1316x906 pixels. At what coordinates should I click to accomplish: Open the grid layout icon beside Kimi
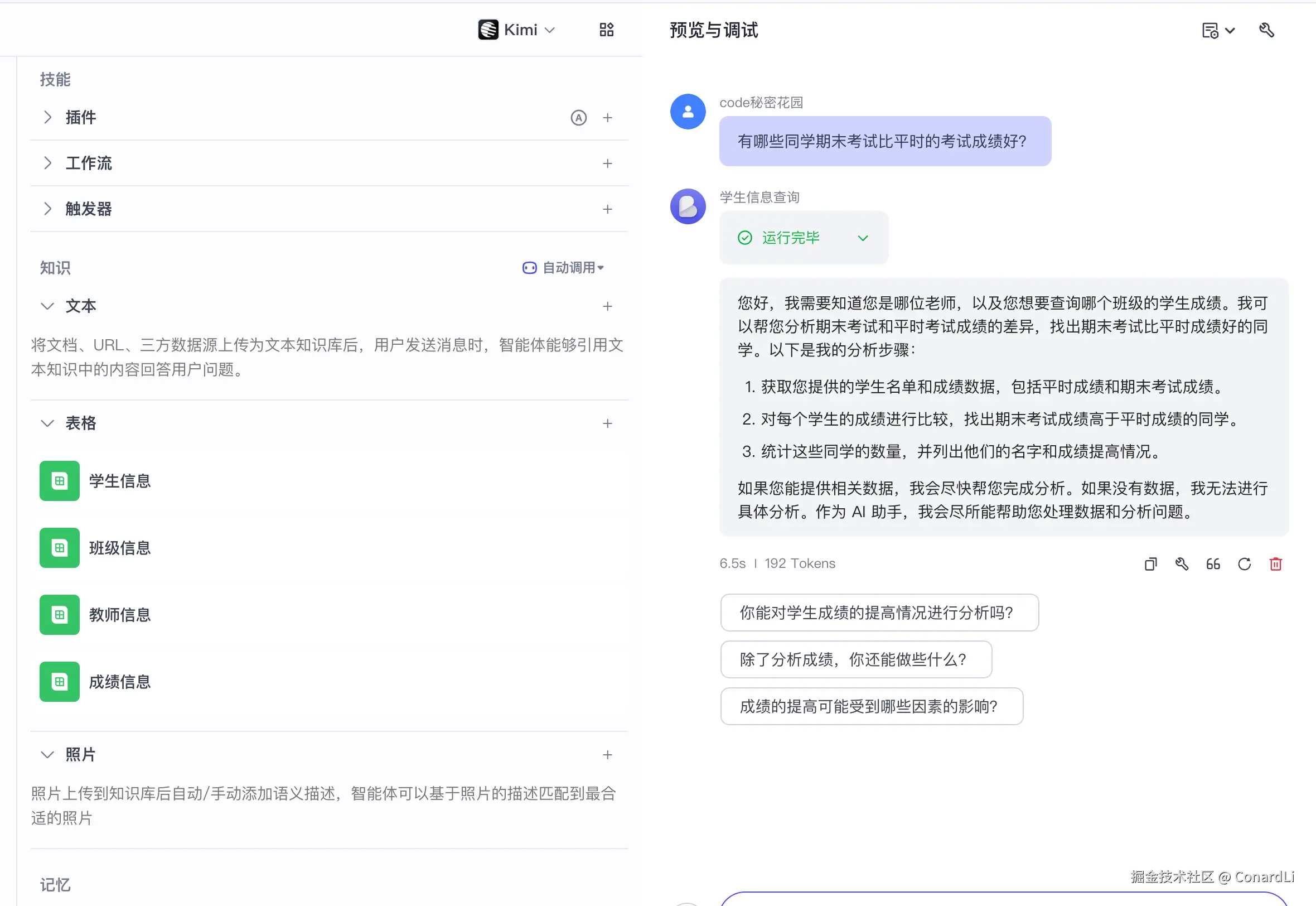pyautogui.click(x=606, y=30)
